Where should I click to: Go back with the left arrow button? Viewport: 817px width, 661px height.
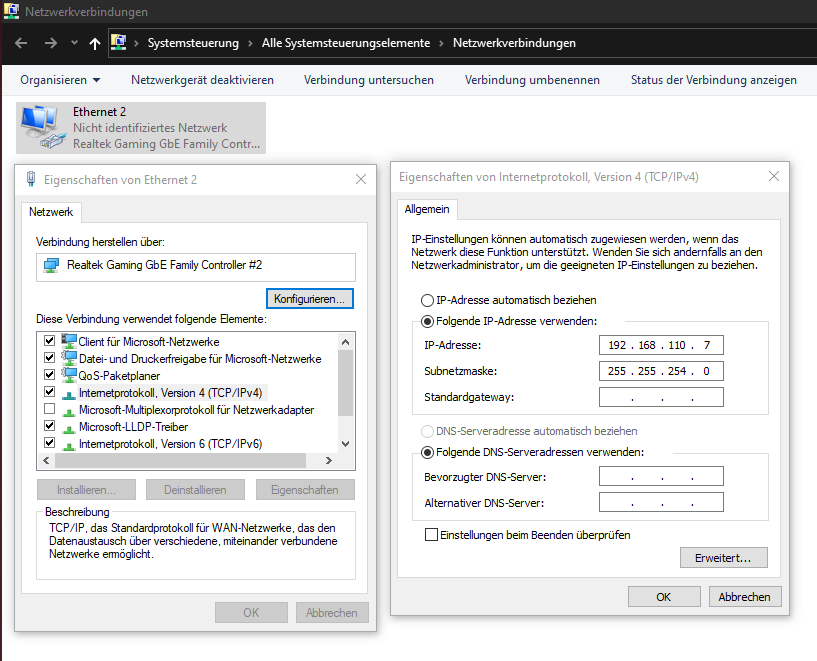click(x=21, y=43)
